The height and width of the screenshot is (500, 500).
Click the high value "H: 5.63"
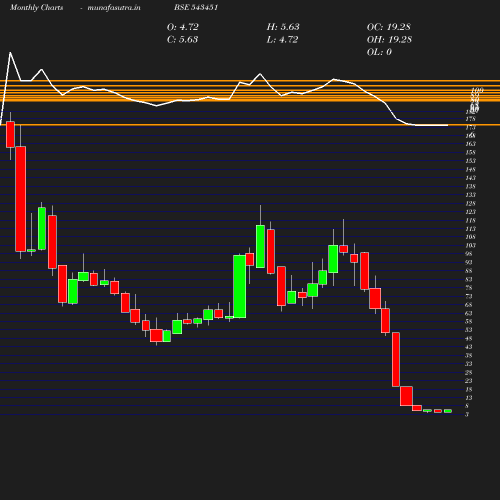(x=283, y=27)
